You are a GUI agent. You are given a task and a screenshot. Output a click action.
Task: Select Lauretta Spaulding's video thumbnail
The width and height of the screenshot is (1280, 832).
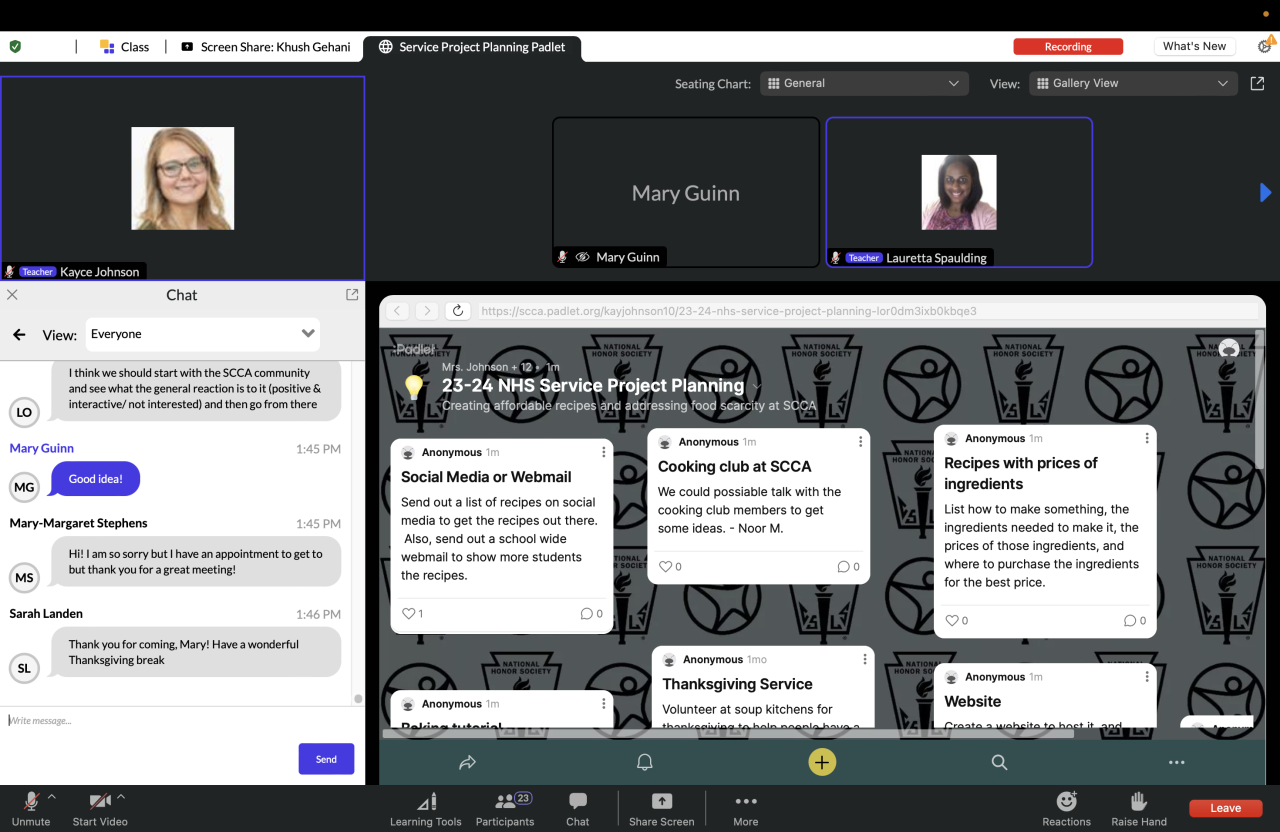[959, 192]
